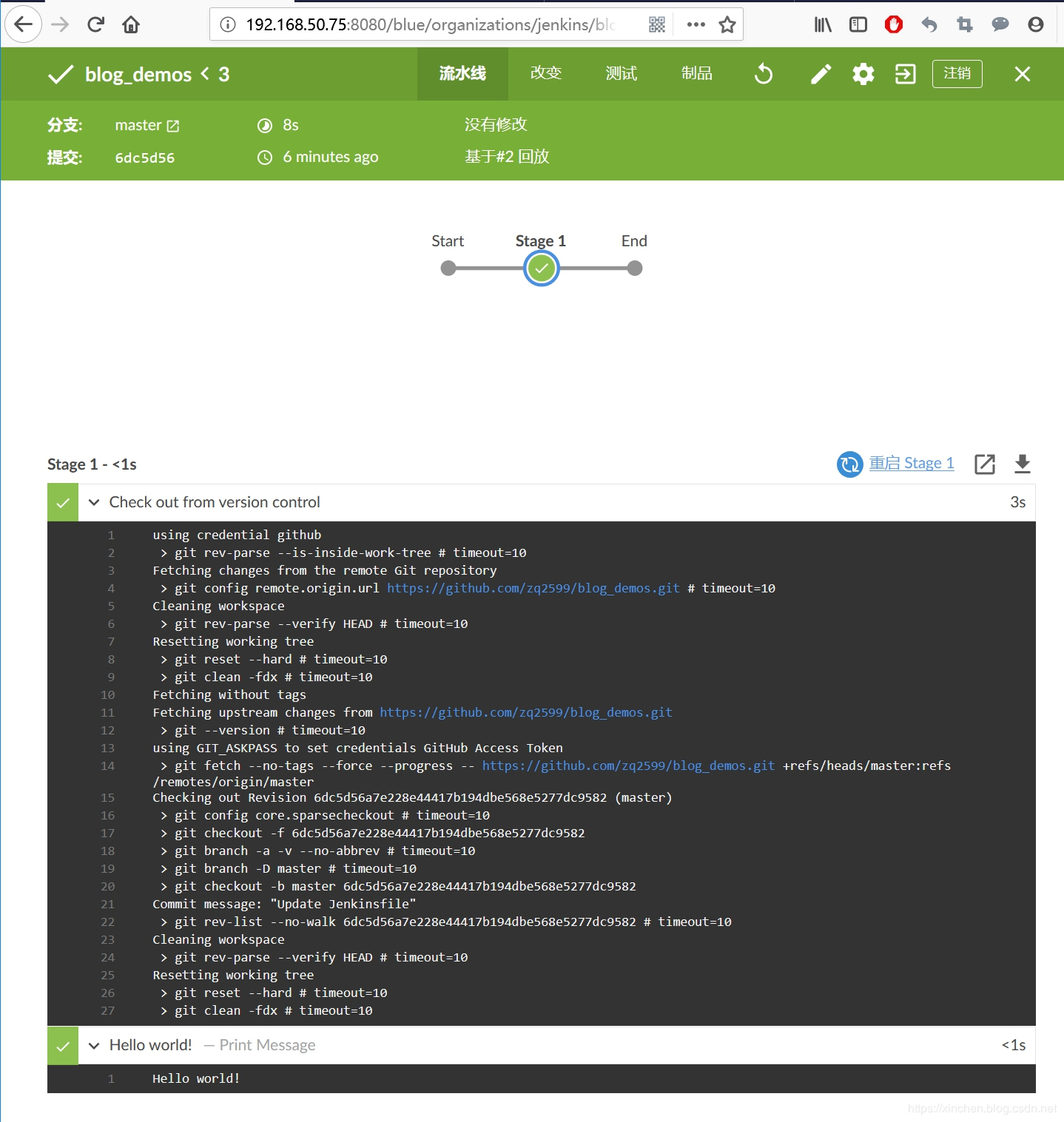Click the 'Hello world!' log output line

(x=196, y=1078)
